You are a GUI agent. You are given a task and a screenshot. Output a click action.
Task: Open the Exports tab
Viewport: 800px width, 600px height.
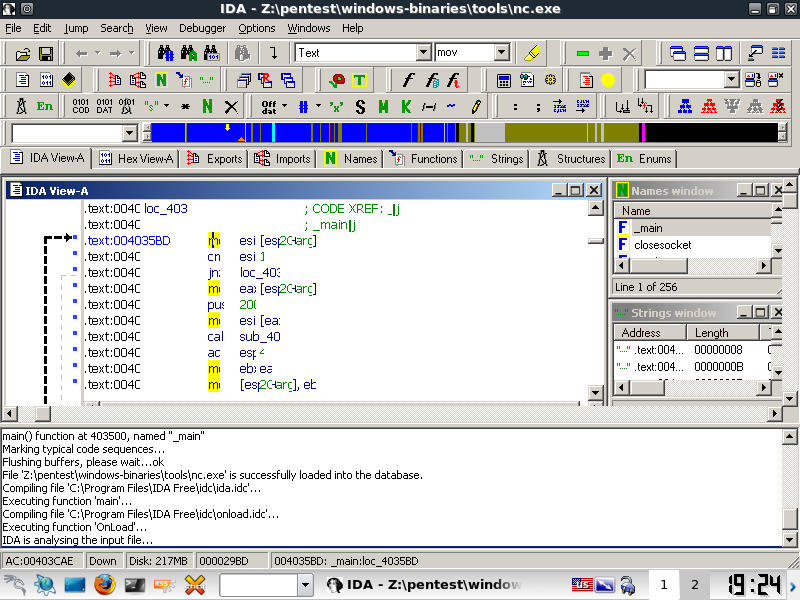tap(214, 159)
